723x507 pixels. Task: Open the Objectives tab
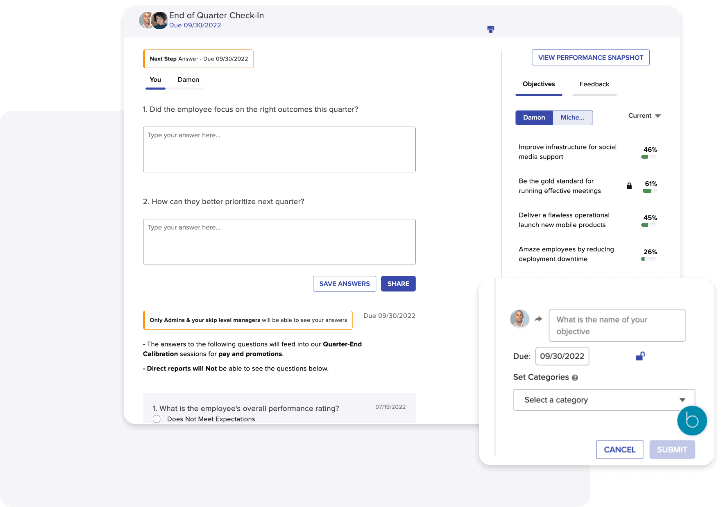539,84
